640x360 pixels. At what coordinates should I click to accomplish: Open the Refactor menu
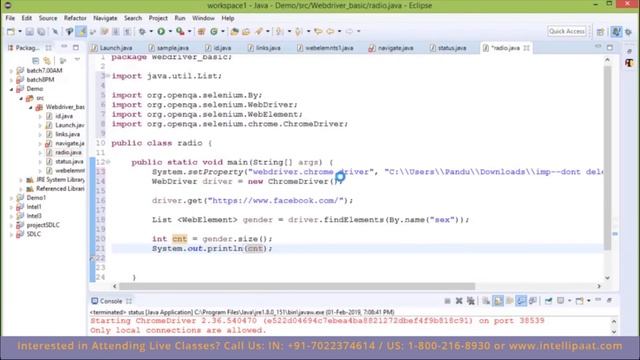click(75, 18)
